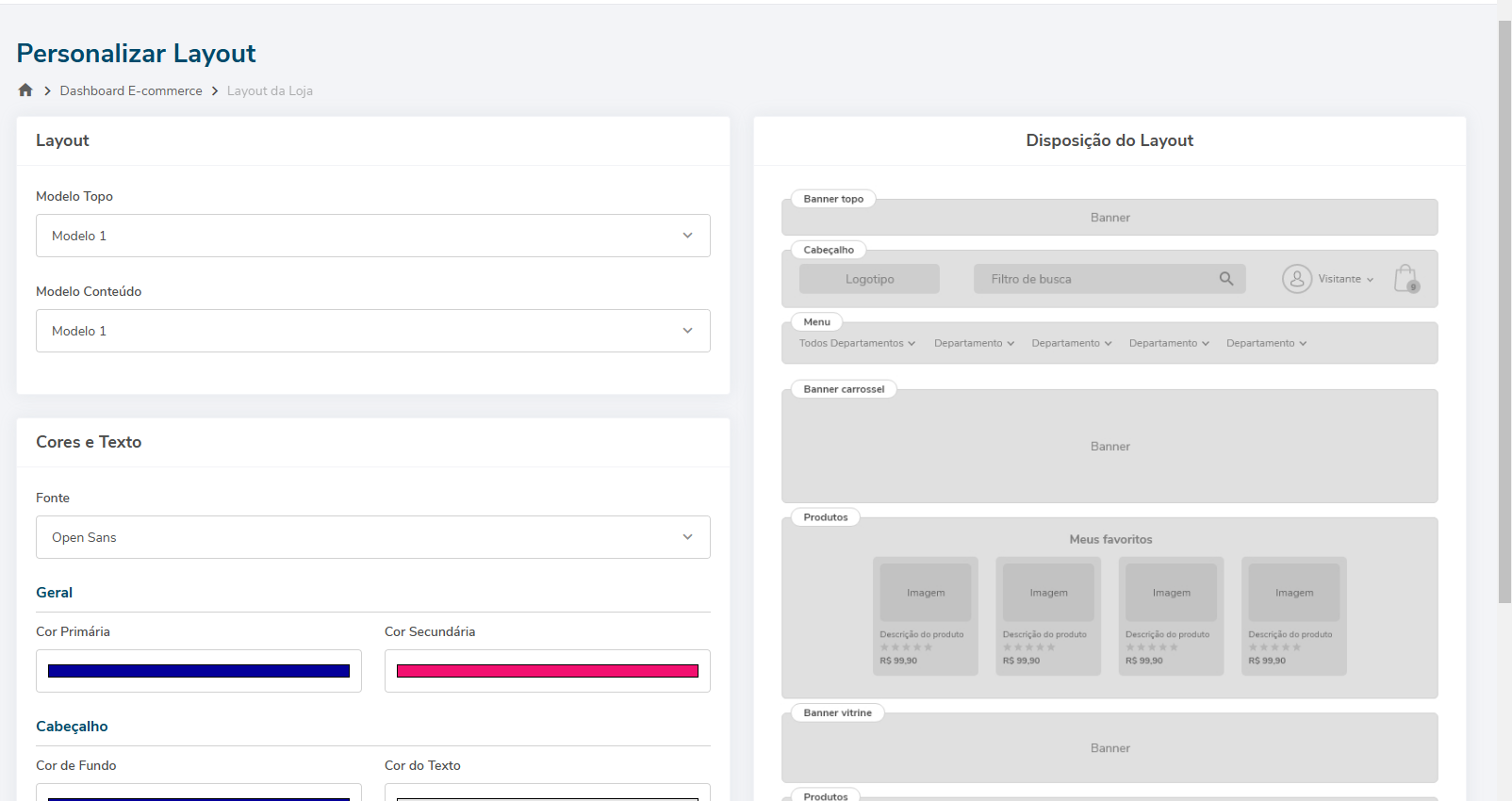Viewport: 1512px width, 801px height.
Task: Open the Fonte dropdown showing Open Sans
Action: coord(373,537)
